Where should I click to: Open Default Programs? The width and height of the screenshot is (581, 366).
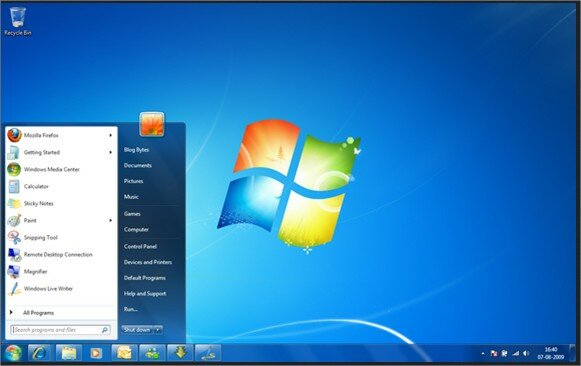coord(145,278)
